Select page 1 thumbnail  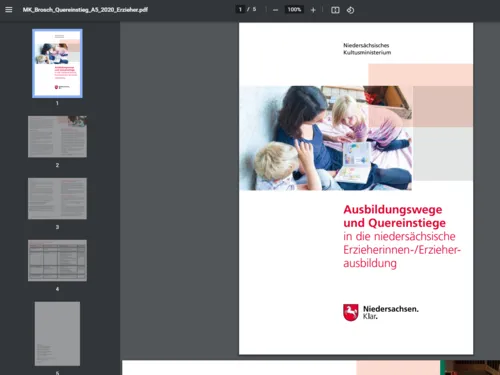(57, 63)
